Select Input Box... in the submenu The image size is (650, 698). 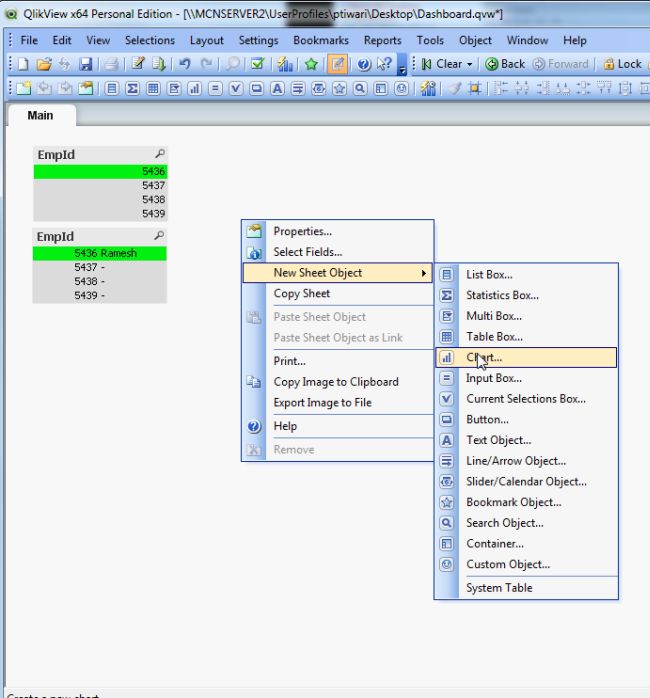[526, 378]
